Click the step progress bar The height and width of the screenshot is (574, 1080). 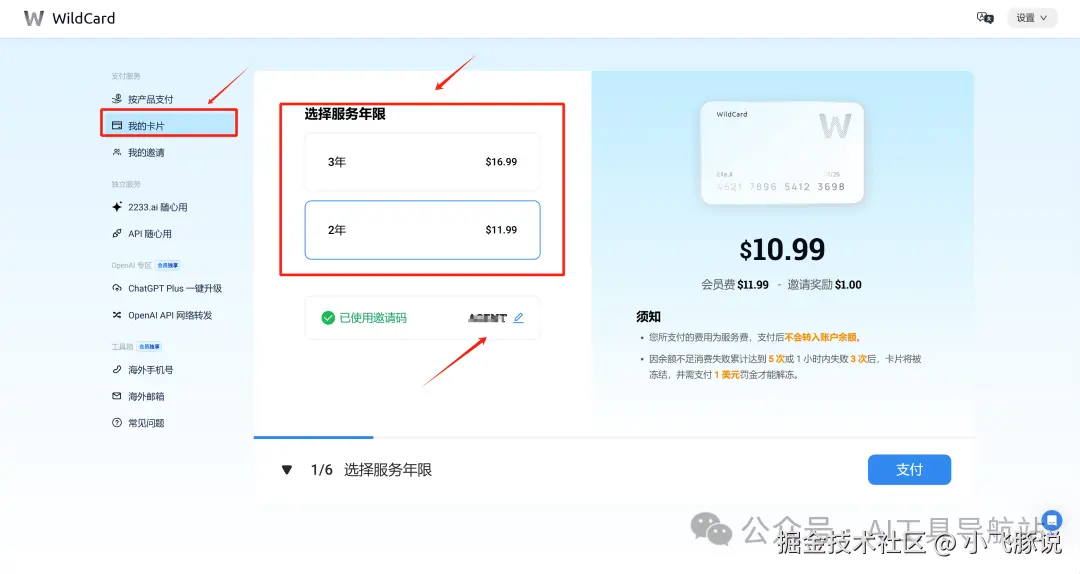click(x=614, y=437)
